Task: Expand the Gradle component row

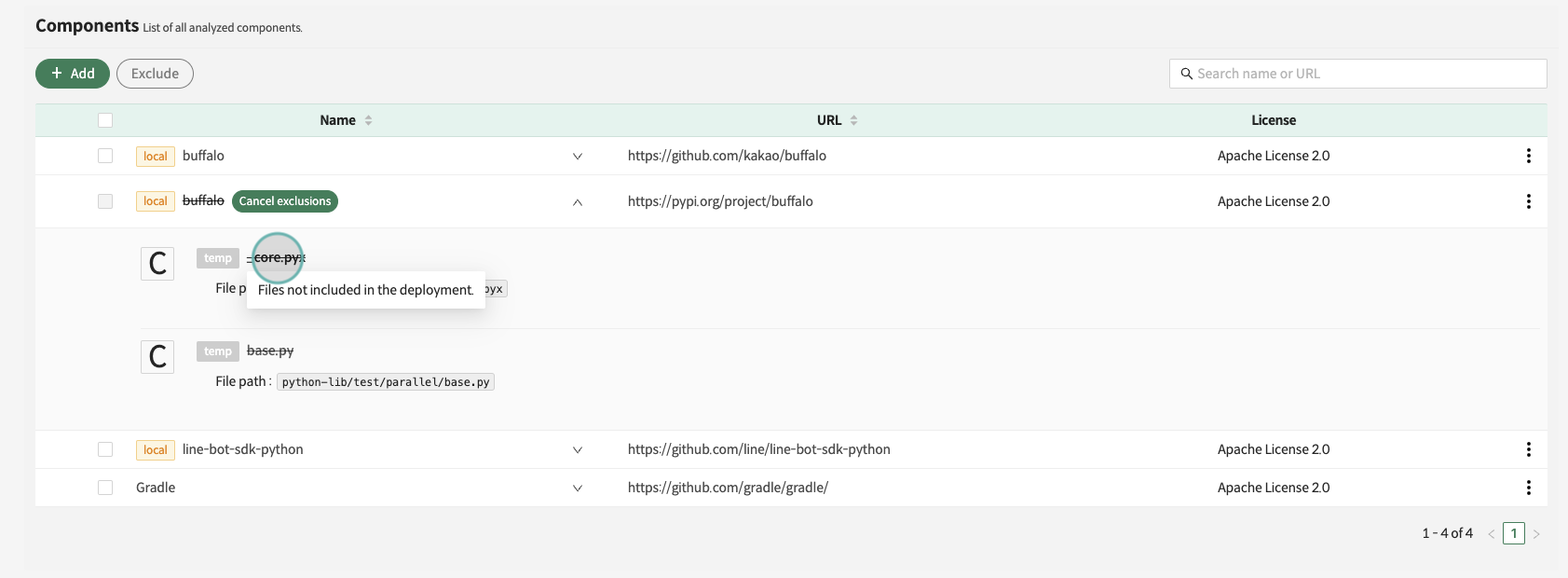Action: [x=578, y=489]
